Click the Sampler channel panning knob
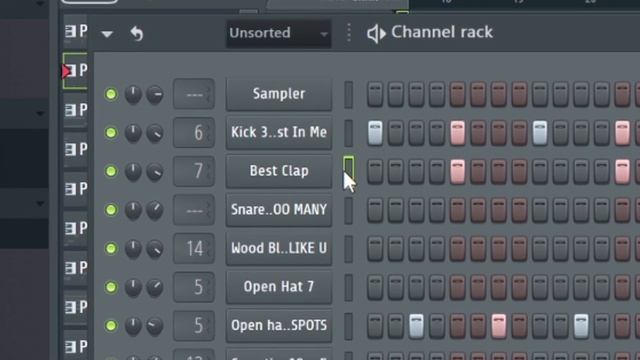Image resolution: width=640 pixels, height=360 pixels. [133, 94]
